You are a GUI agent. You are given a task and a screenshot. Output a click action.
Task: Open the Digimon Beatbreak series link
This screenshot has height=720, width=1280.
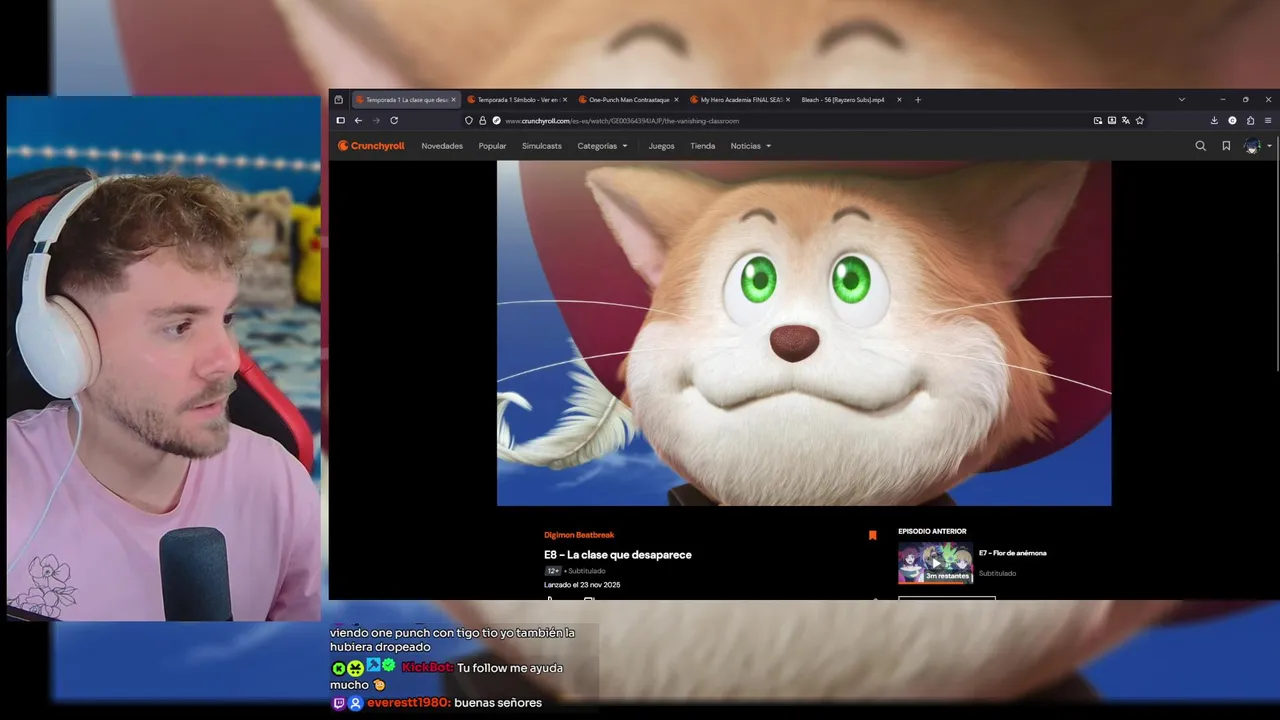click(x=579, y=535)
